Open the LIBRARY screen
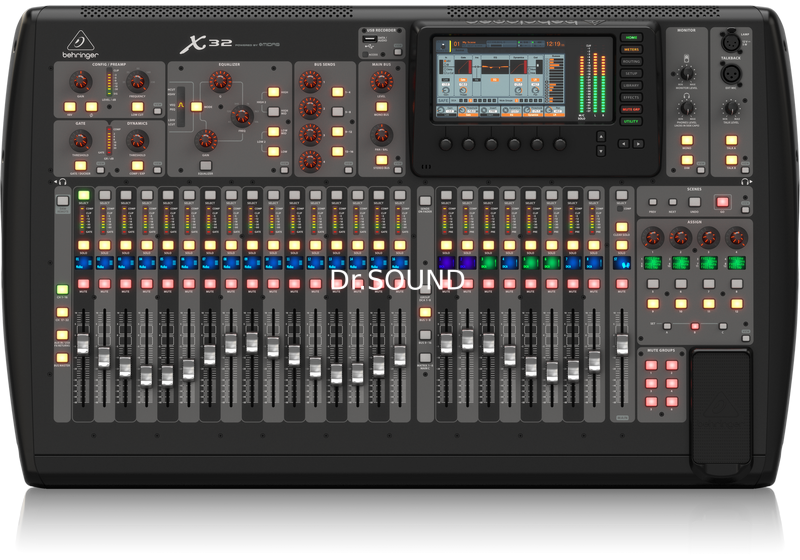This screenshot has width=800, height=560. pyautogui.click(x=631, y=86)
